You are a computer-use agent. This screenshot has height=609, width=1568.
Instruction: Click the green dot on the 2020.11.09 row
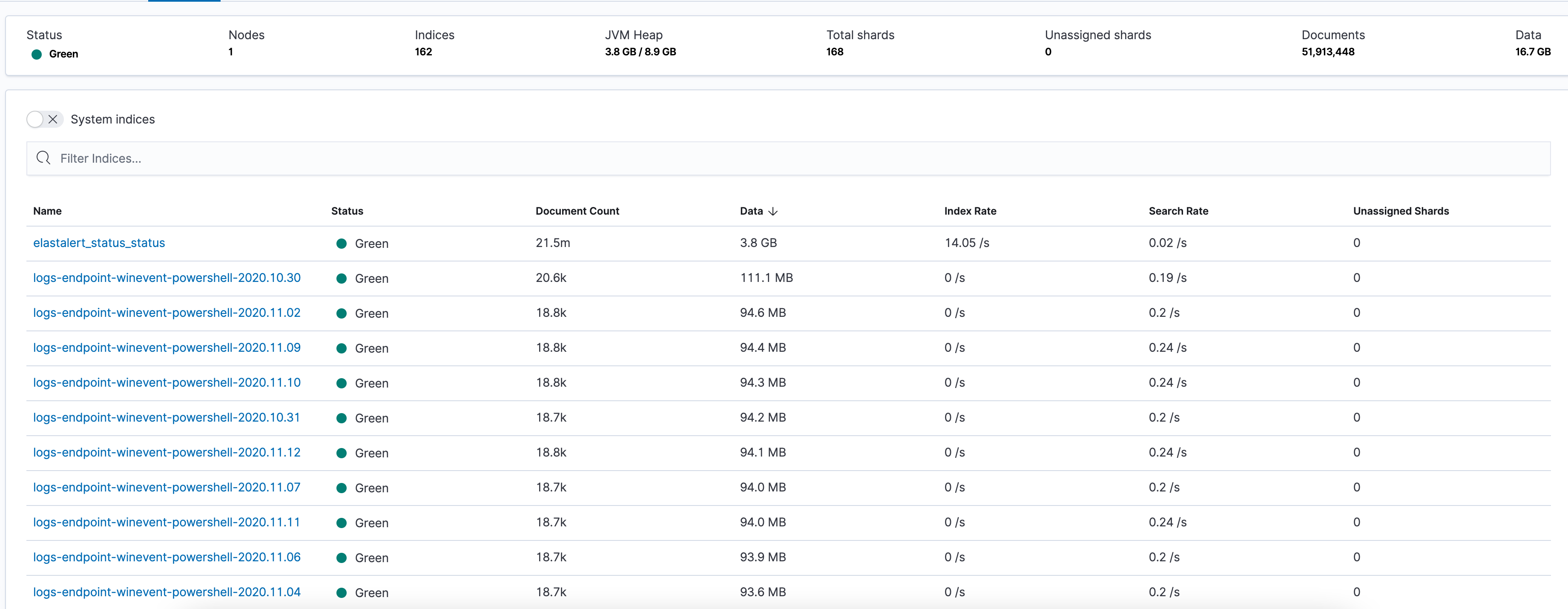click(x=342, y=348)
